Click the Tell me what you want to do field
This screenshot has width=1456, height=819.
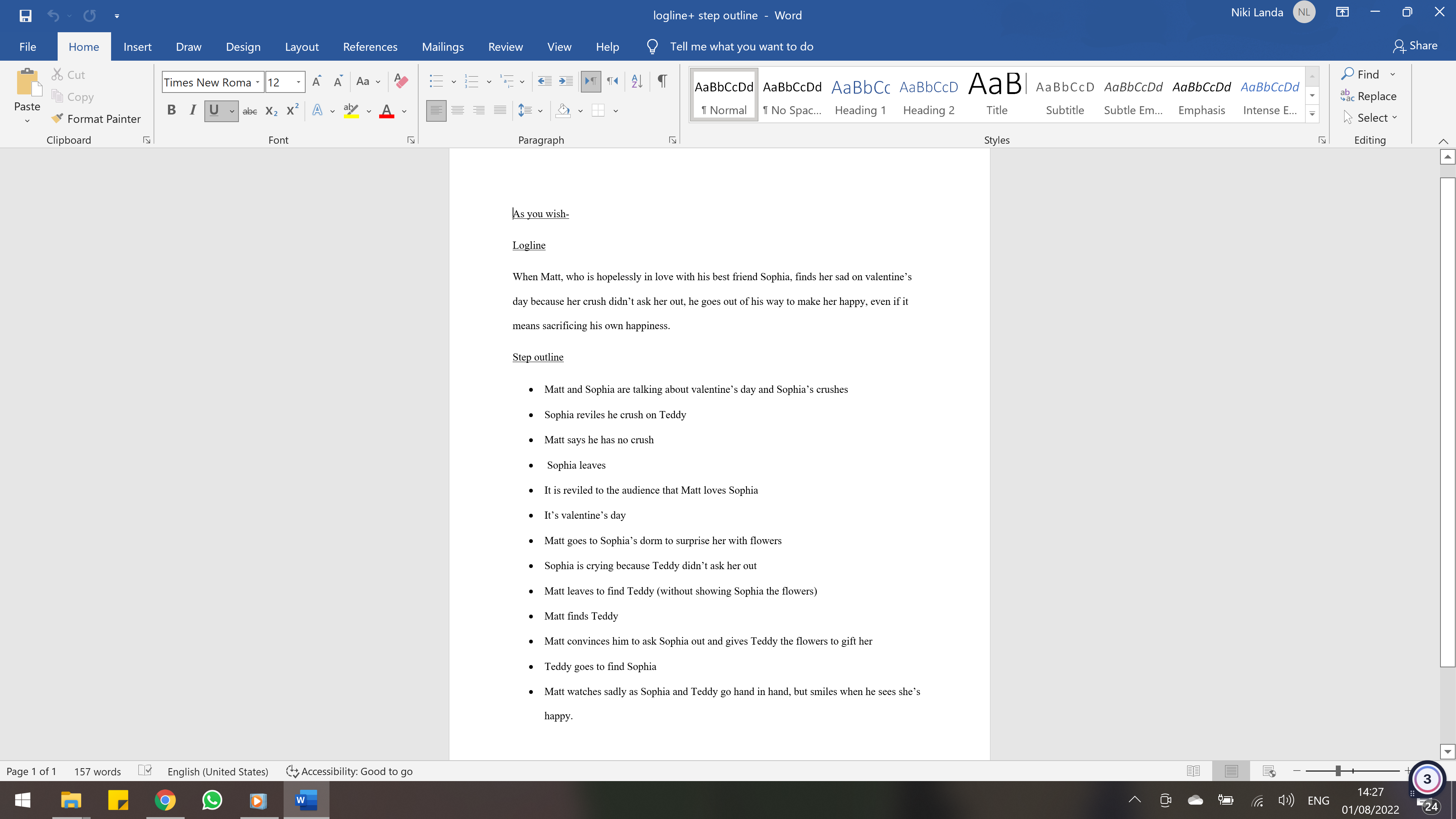(x=742, y=47)
